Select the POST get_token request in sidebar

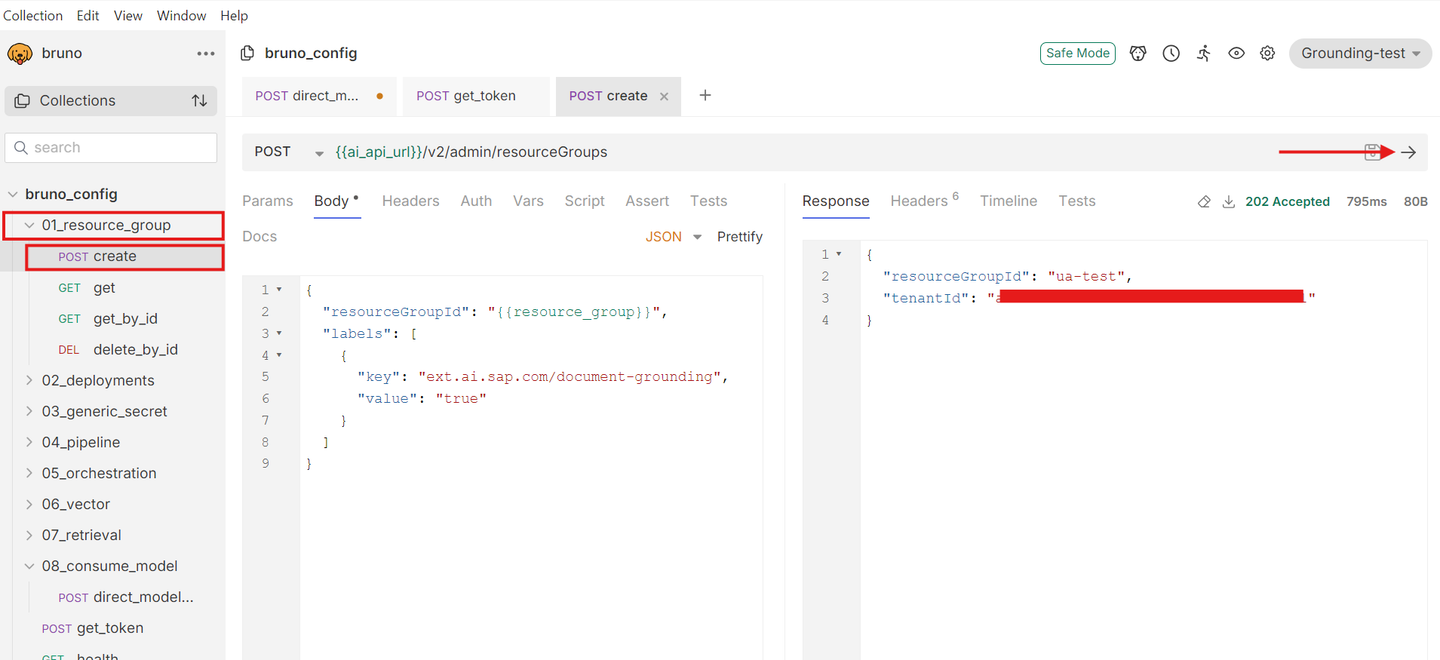coord(92,629)
